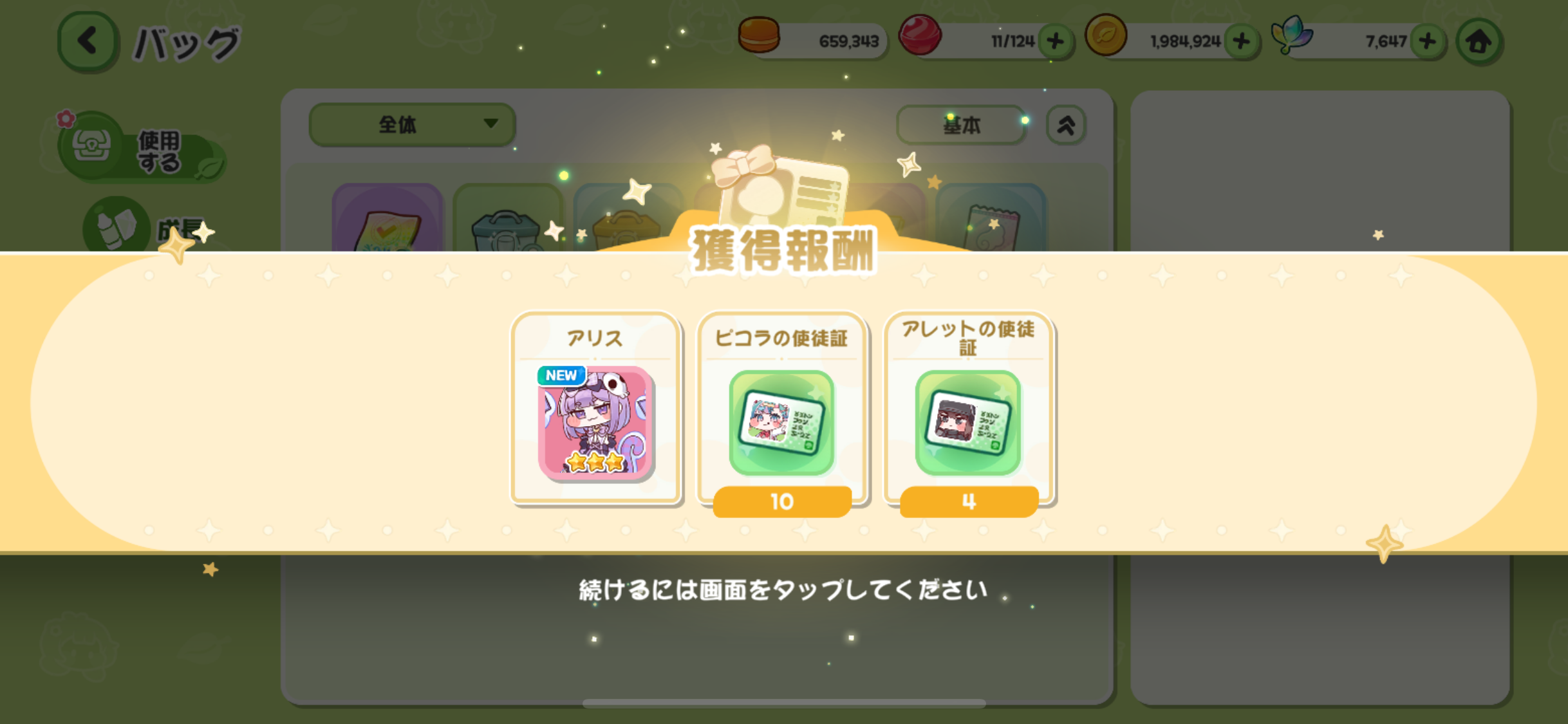This screenshot has height=724, width=1568.
Task: Select the 基本 sort option
Action: pos(961,125)
